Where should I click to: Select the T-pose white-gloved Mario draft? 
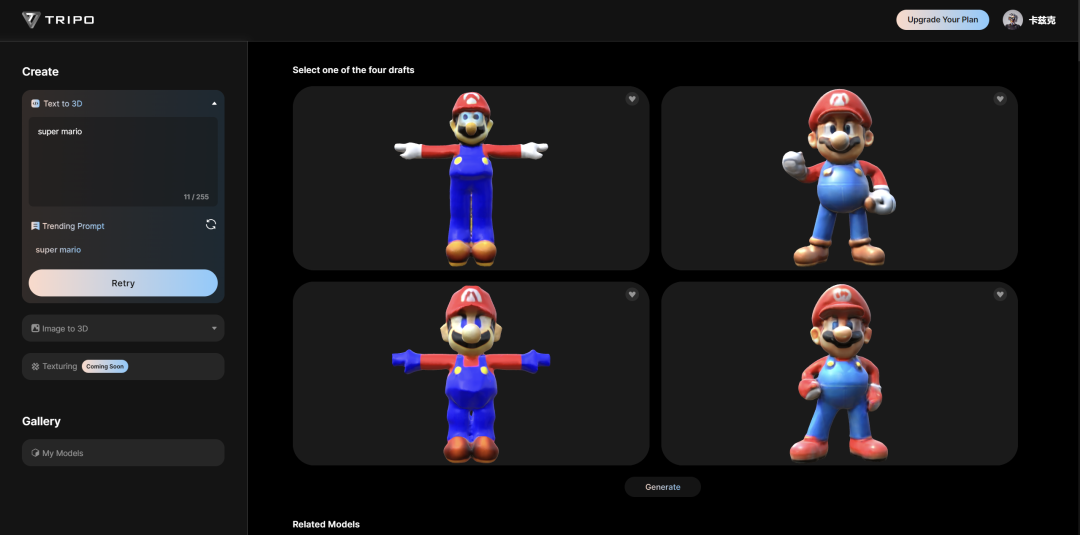(471, 178)
